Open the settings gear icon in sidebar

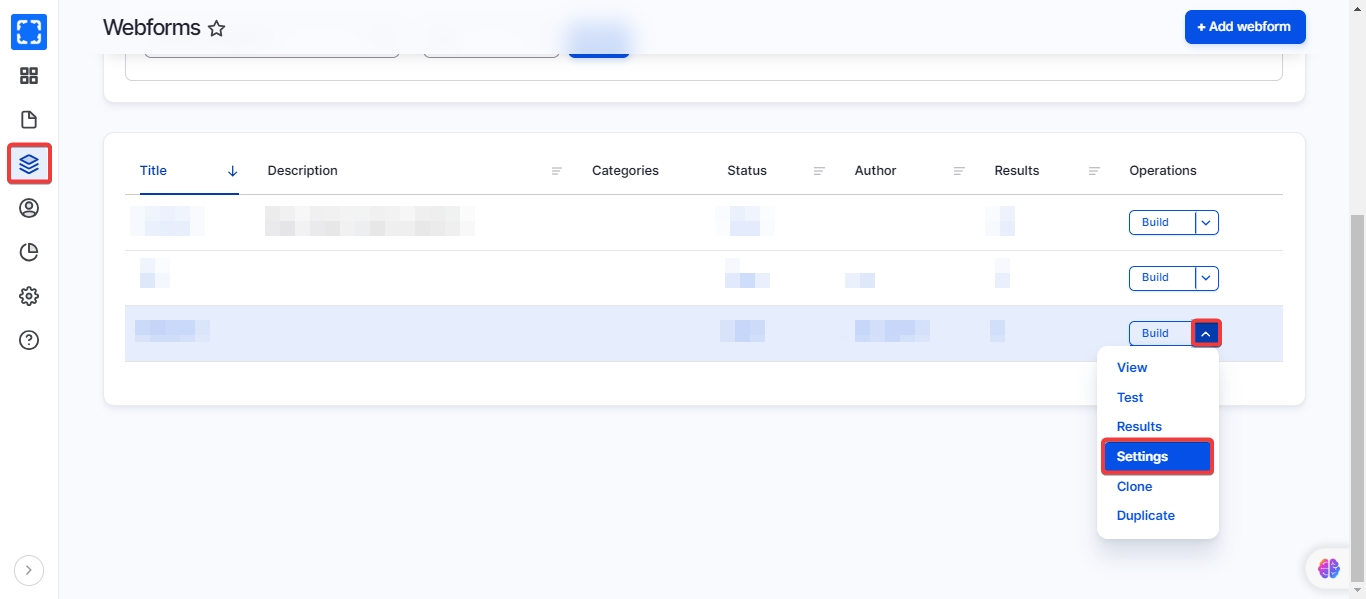(29, 296)
